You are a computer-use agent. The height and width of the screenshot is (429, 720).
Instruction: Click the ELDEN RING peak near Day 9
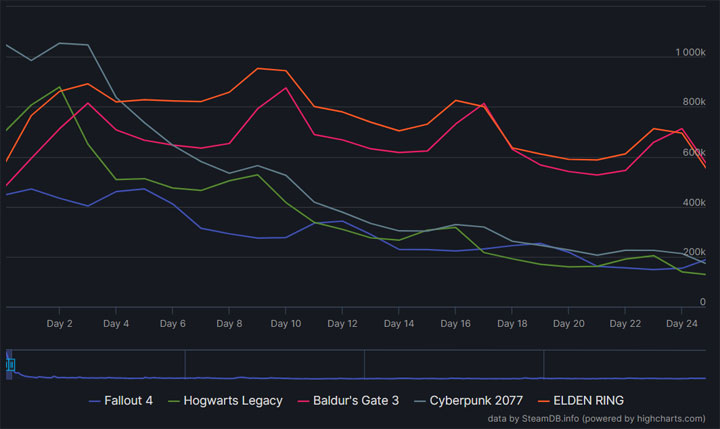[x=258, y=68]
